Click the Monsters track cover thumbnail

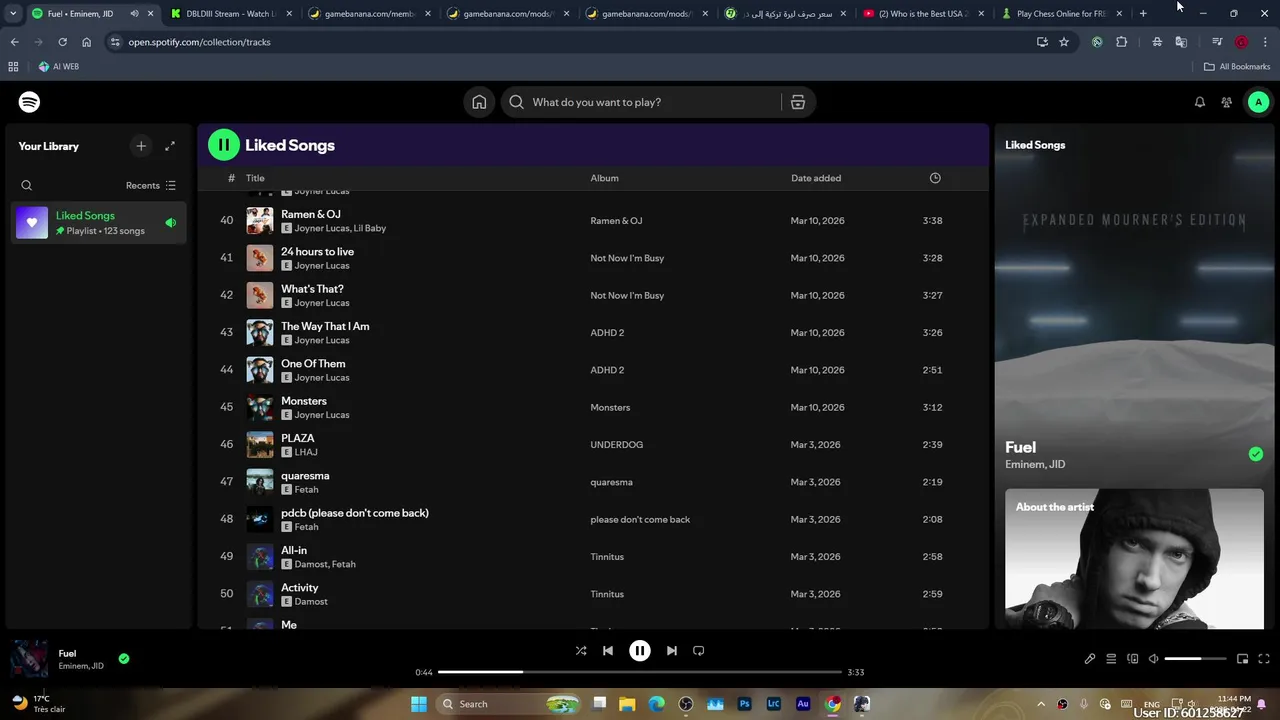[260, 407]
